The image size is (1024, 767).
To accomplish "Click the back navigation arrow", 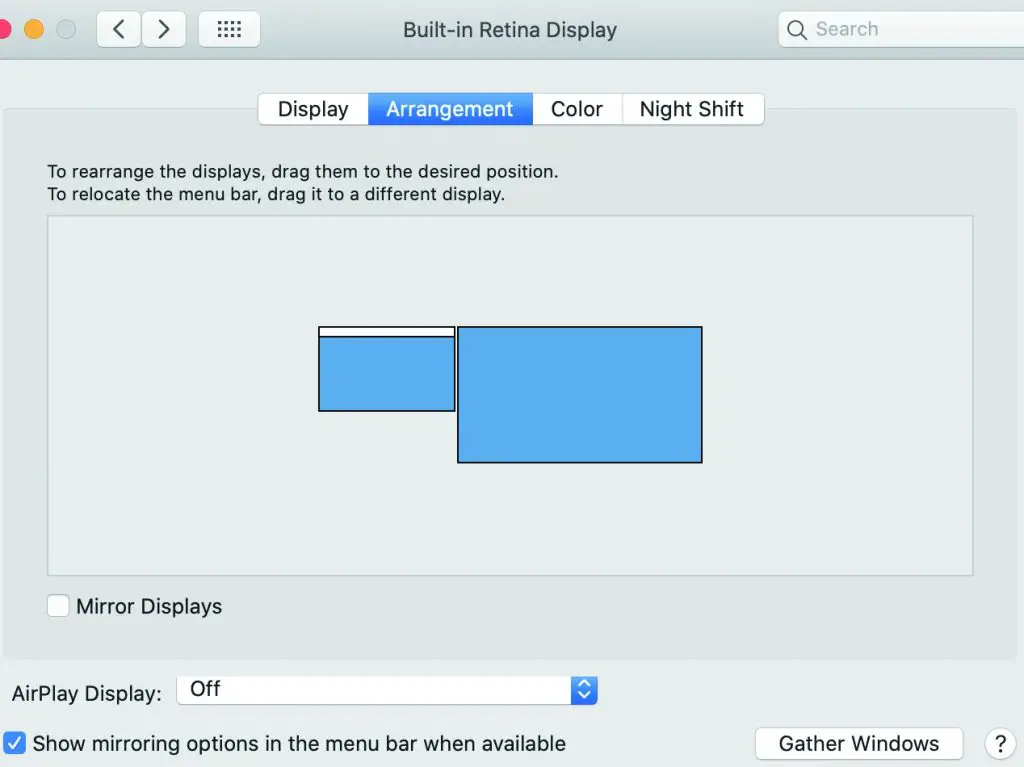I will [119, 30].
